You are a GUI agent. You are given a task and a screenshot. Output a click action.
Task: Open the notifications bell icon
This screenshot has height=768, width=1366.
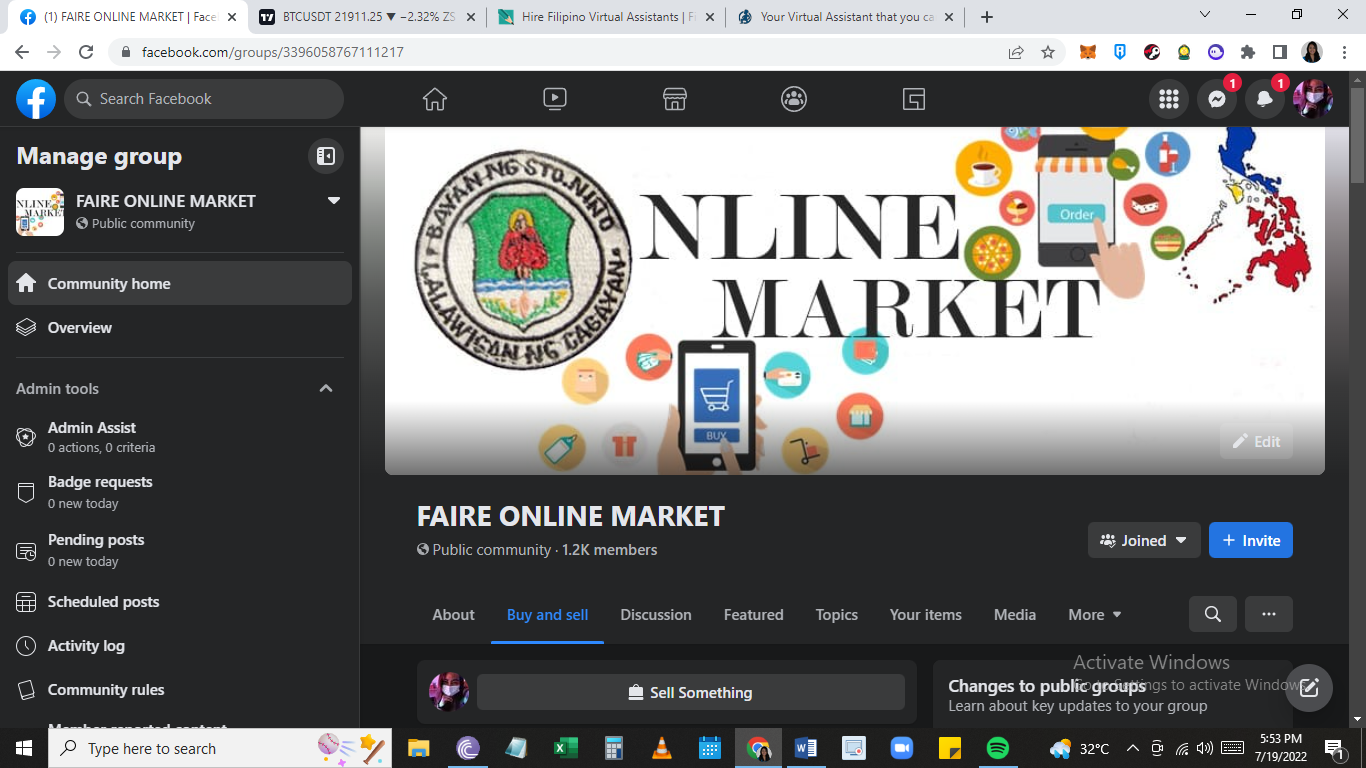pos(1265,99)
